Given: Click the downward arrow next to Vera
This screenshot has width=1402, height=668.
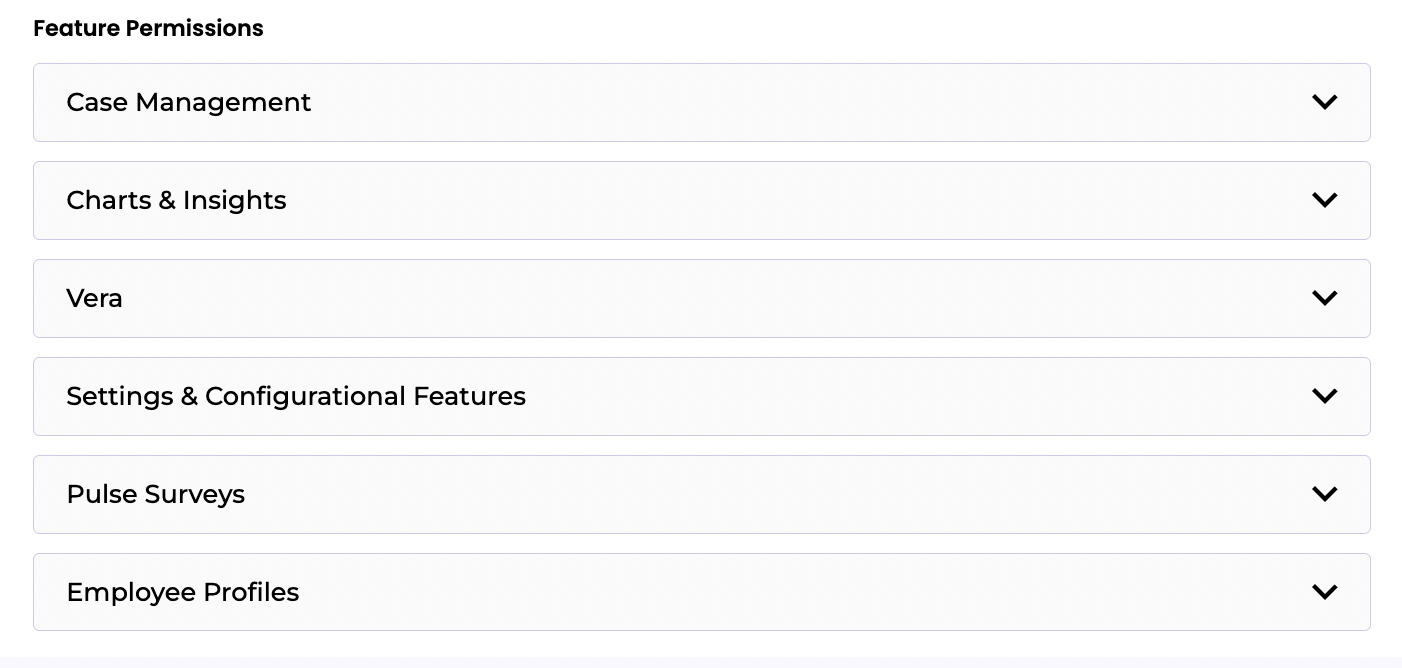Looking at the screenshot, I should (x=1324, y=298).
